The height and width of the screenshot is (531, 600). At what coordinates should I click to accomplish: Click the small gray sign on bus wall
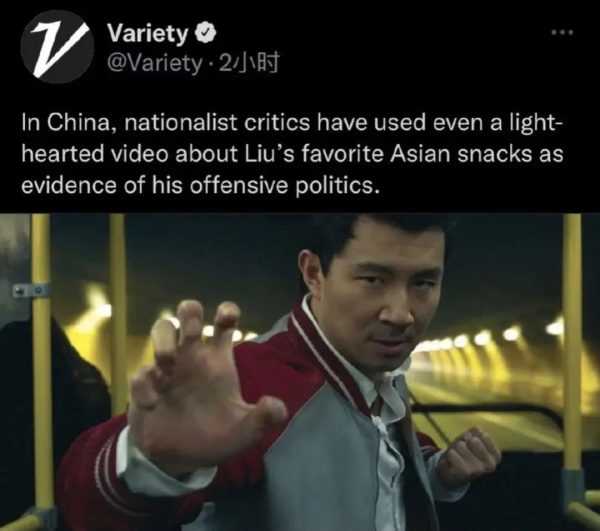point(30,290)
